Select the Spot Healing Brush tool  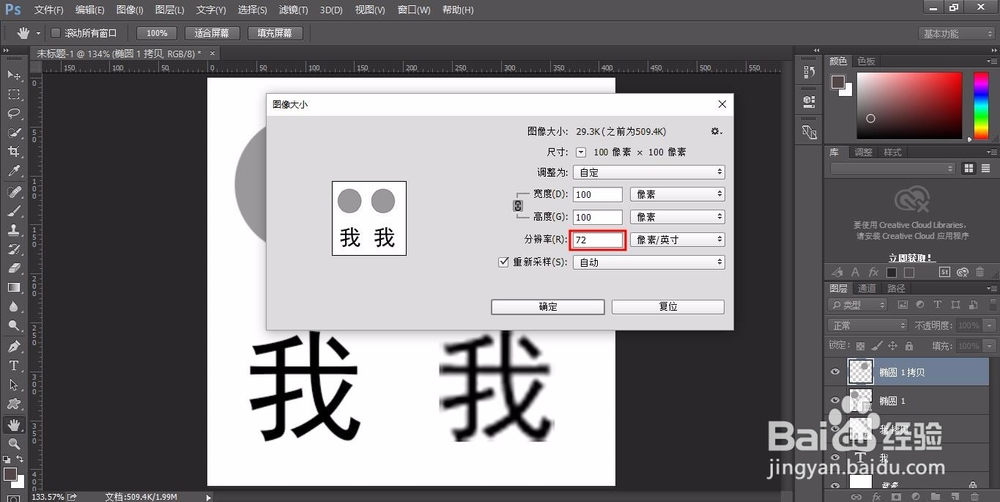pyautogui.click(x=13, y=191)
